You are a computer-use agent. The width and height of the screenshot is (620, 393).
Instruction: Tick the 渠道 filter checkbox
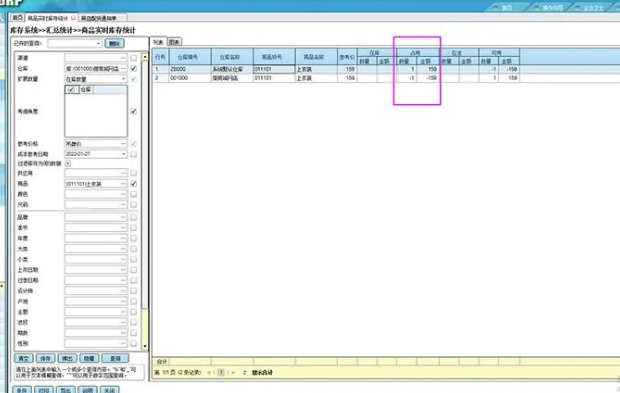pyautogui.click(x=134, y=58)
